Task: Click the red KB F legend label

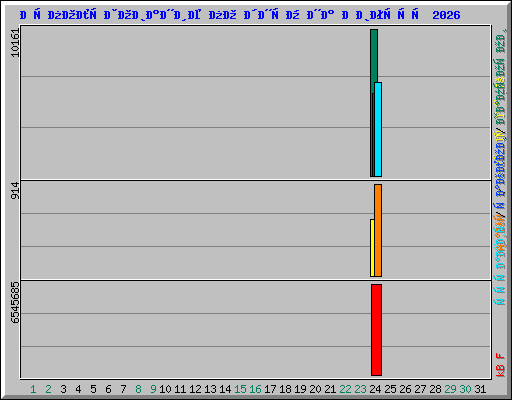Action: pos(500,365)
